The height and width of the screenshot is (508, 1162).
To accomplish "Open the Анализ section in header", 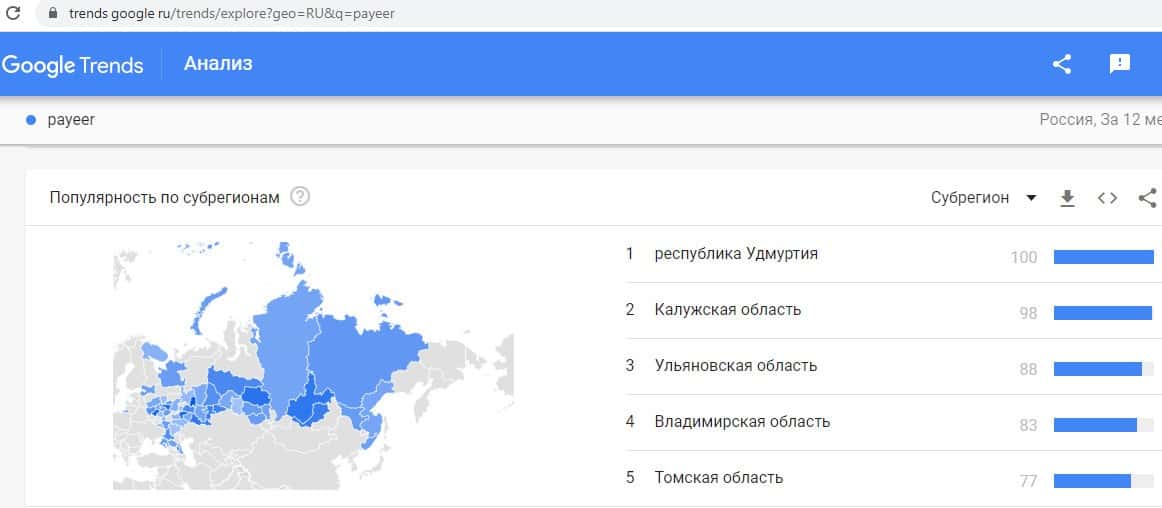I will (218, 64).
